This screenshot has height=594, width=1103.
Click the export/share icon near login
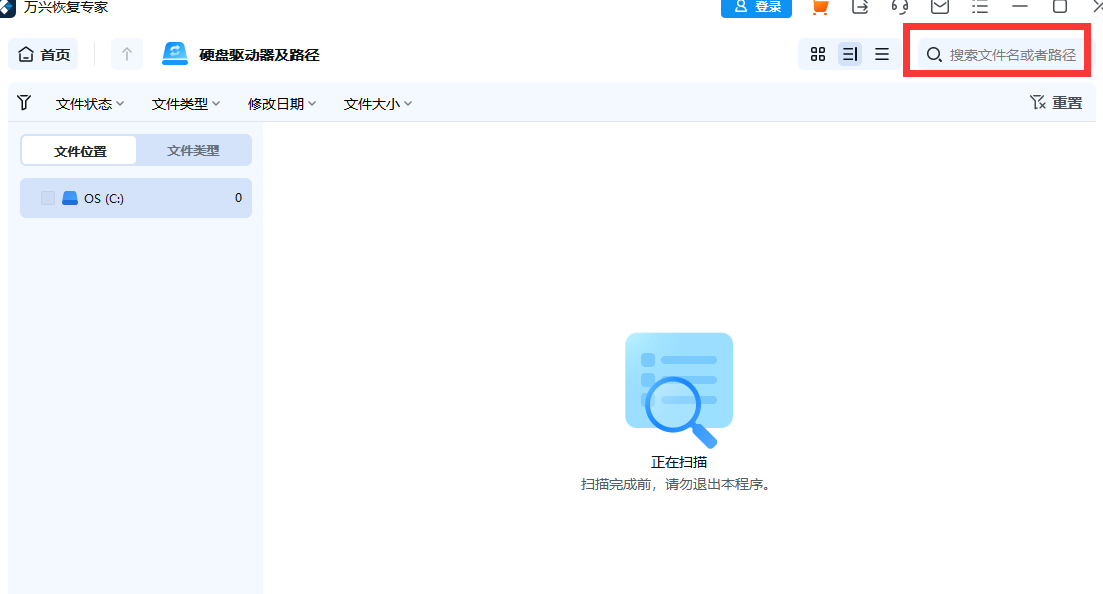pyautogui.click(x=858, y=8)
